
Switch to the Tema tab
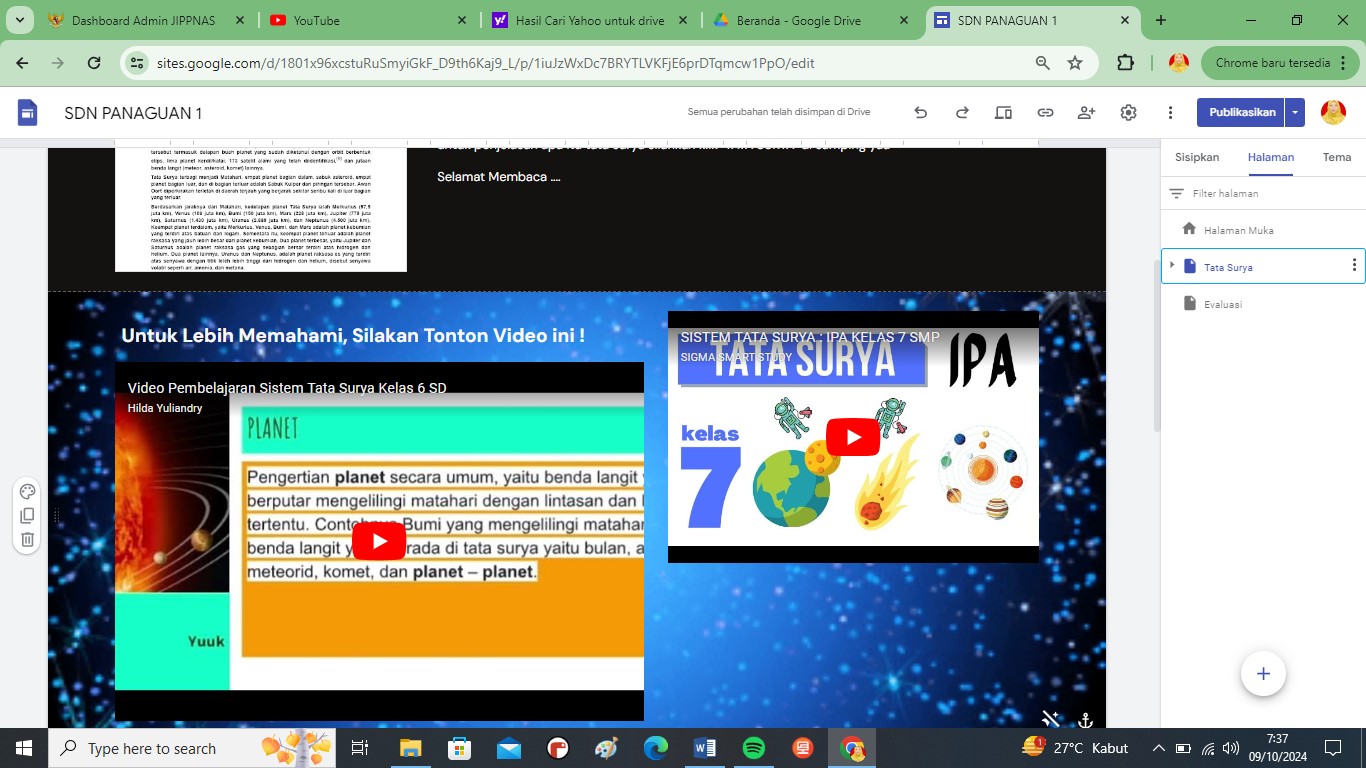(x=1336, y=157)
